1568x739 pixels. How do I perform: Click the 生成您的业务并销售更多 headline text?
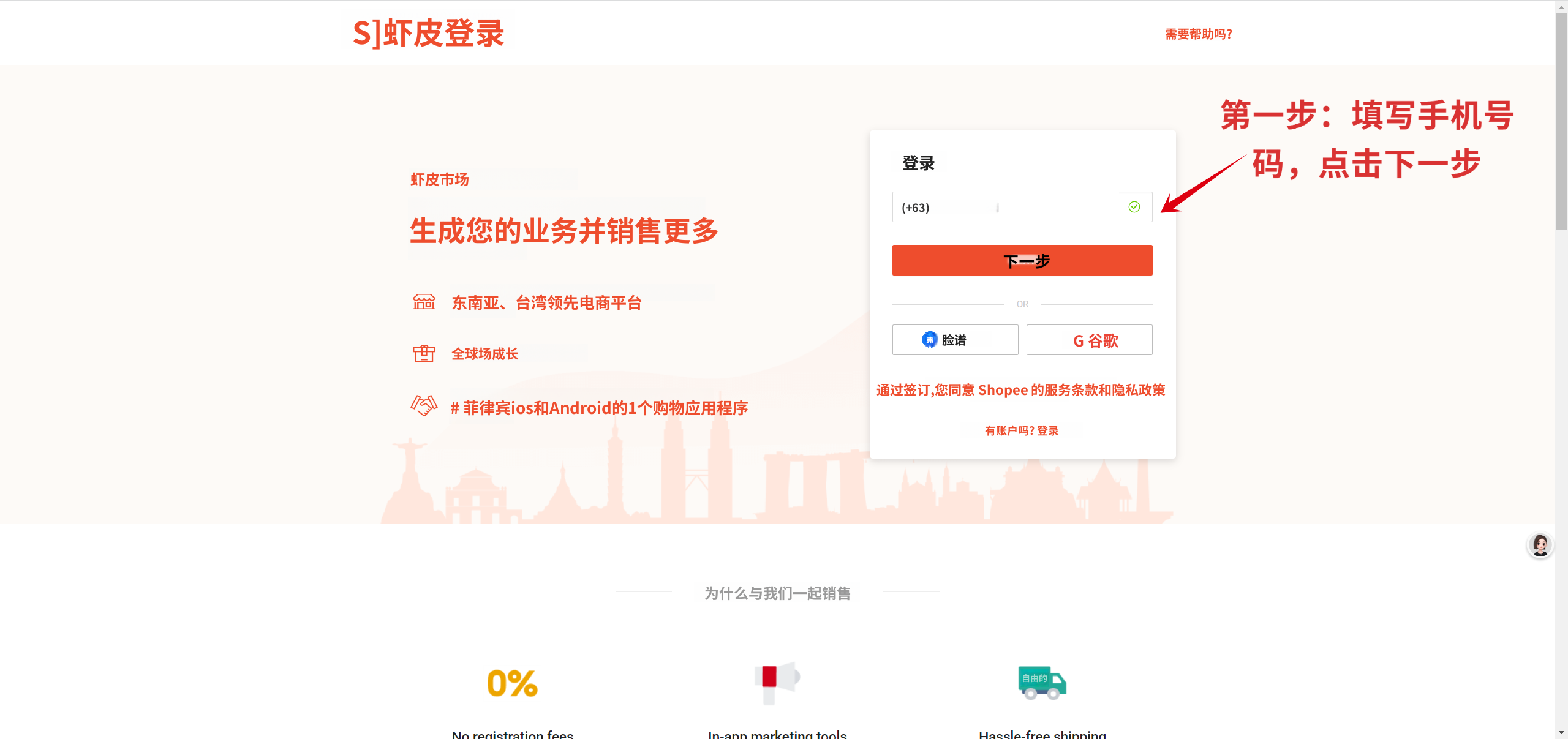[564, 231]
